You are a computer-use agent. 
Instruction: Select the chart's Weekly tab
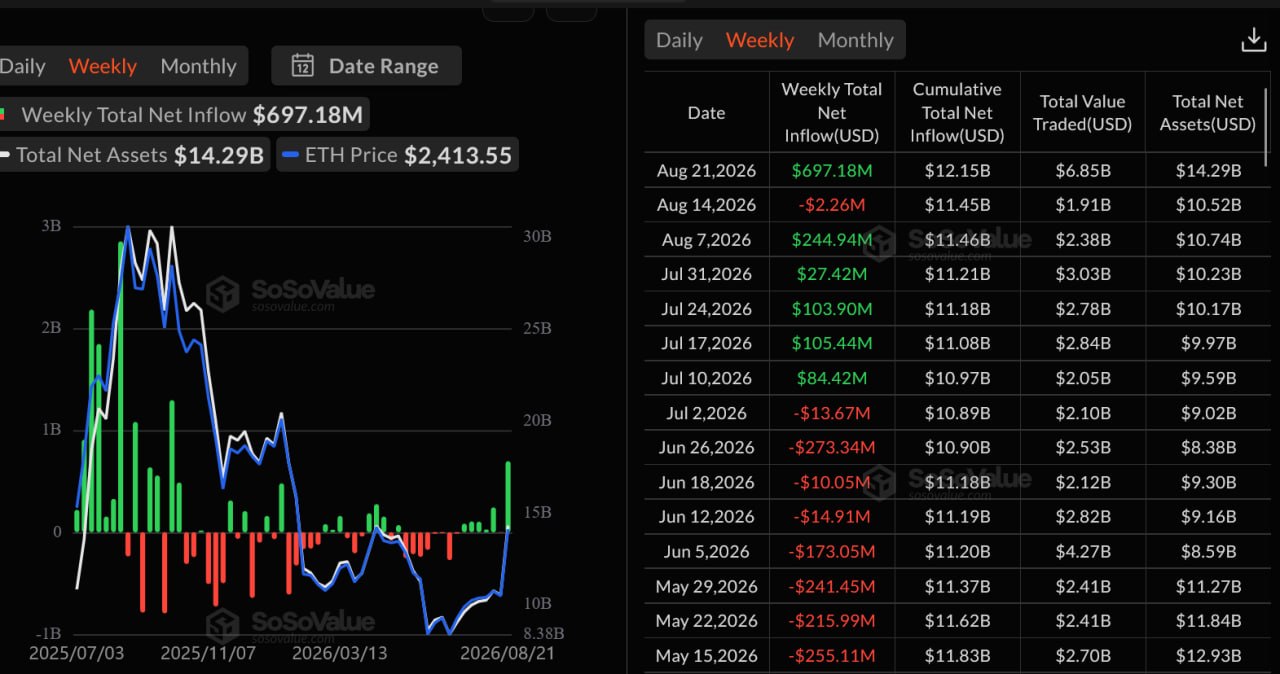click(102, 66)
